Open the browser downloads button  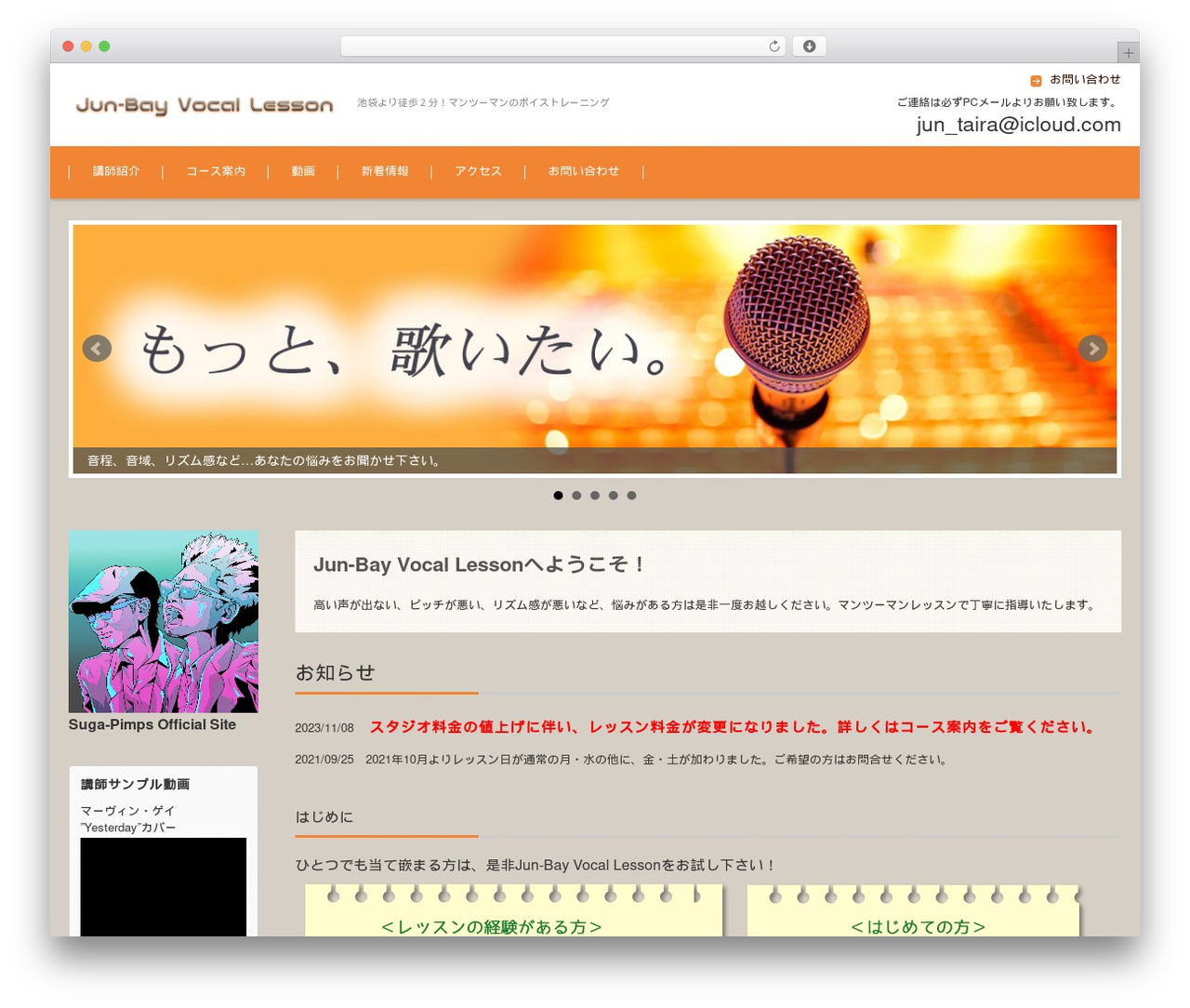click(x=809, y=46)
